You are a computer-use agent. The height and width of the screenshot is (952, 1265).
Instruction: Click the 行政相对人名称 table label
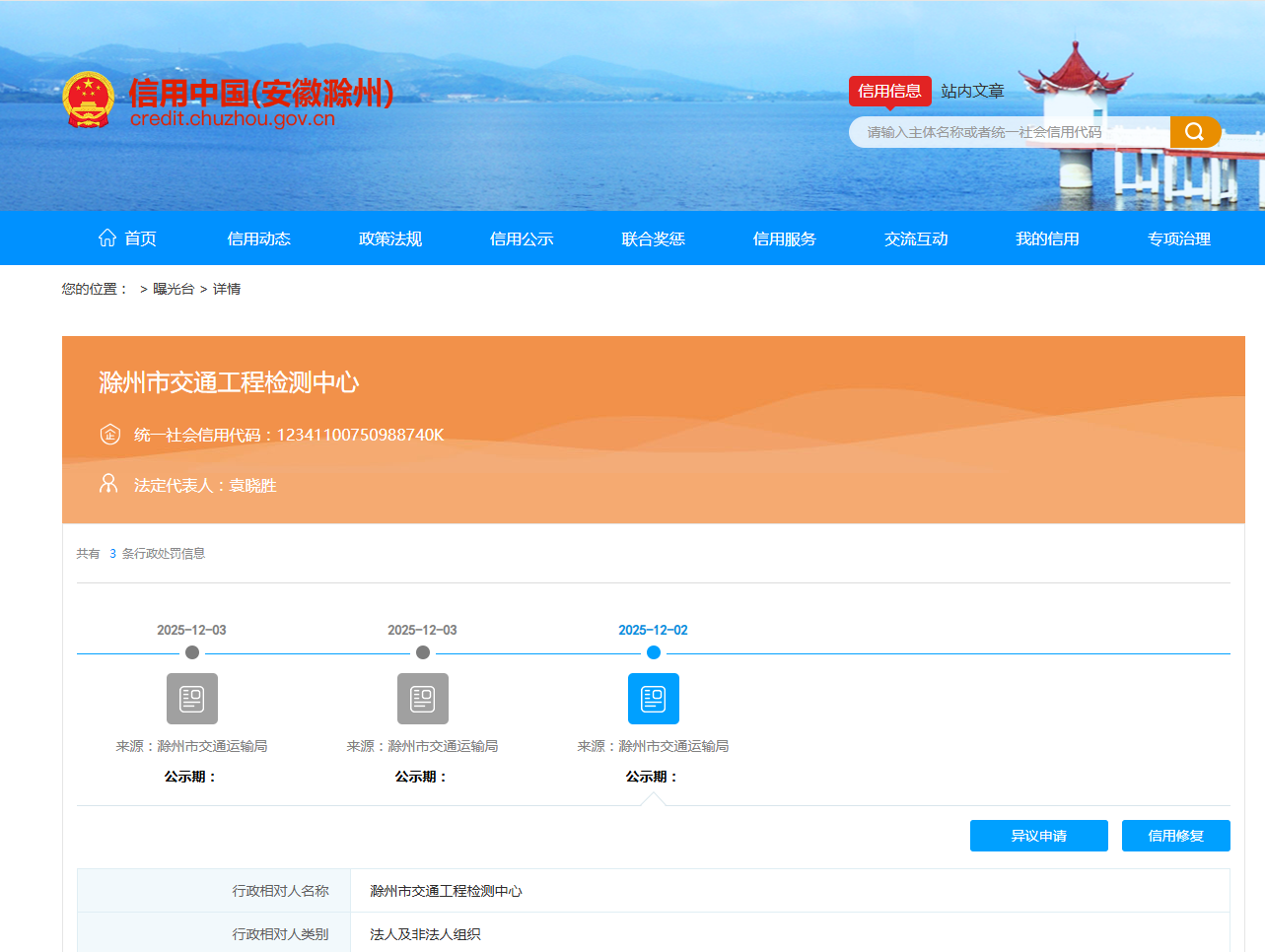tap(281, 891)
